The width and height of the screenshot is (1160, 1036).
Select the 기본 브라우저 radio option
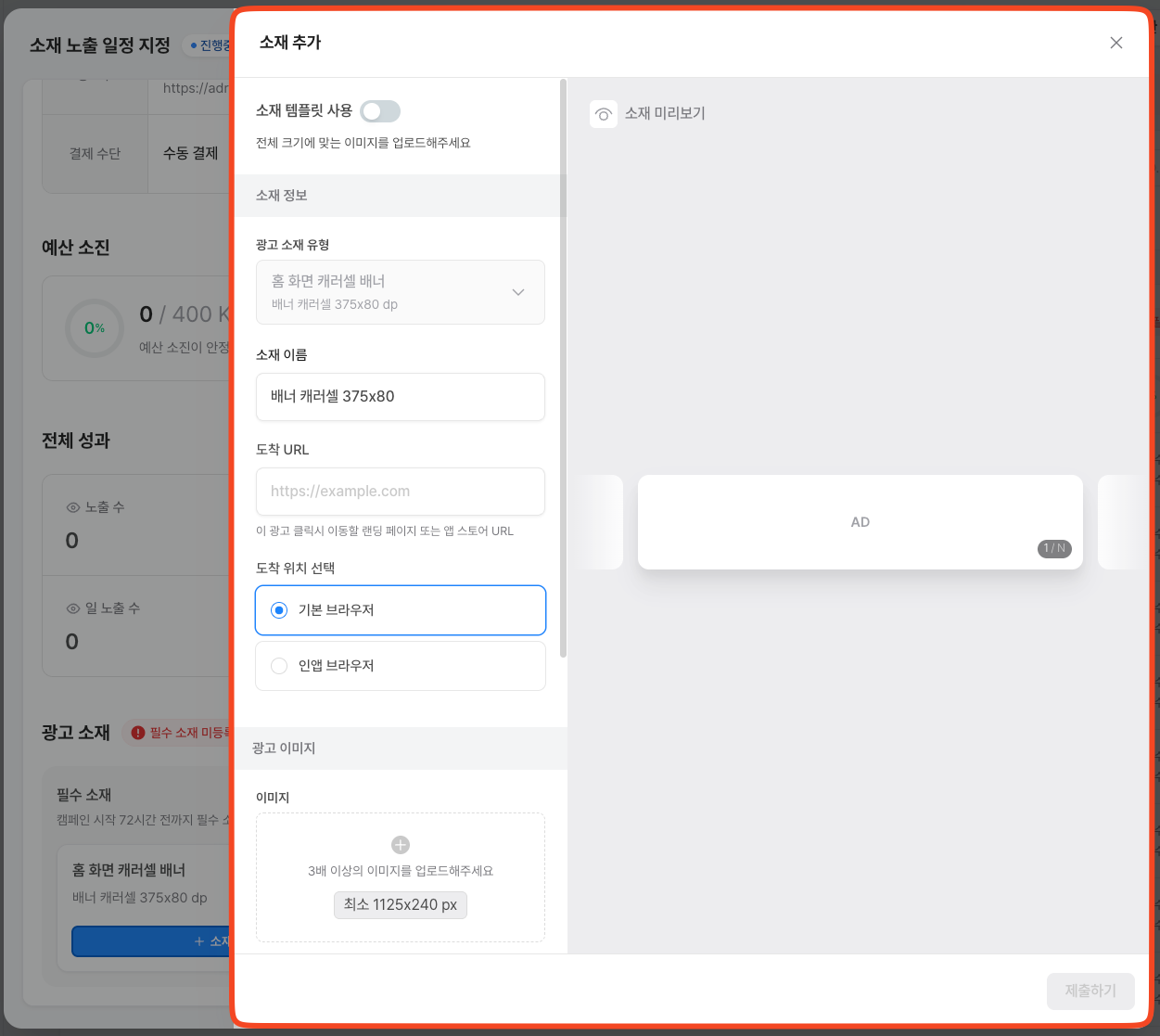[279, 610]
